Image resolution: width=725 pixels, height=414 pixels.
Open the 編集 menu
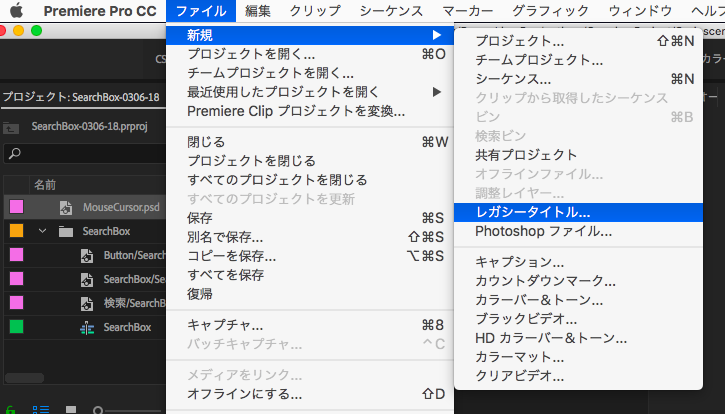pyautogui.click(x=258, y=11)
